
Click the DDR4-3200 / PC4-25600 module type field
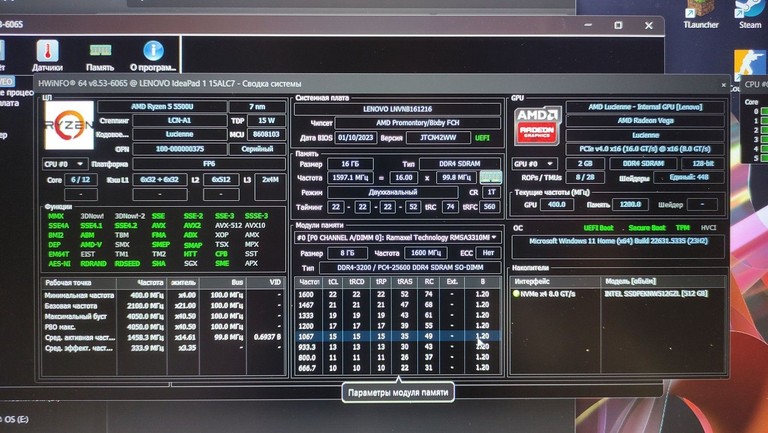(x=410, y=267)
